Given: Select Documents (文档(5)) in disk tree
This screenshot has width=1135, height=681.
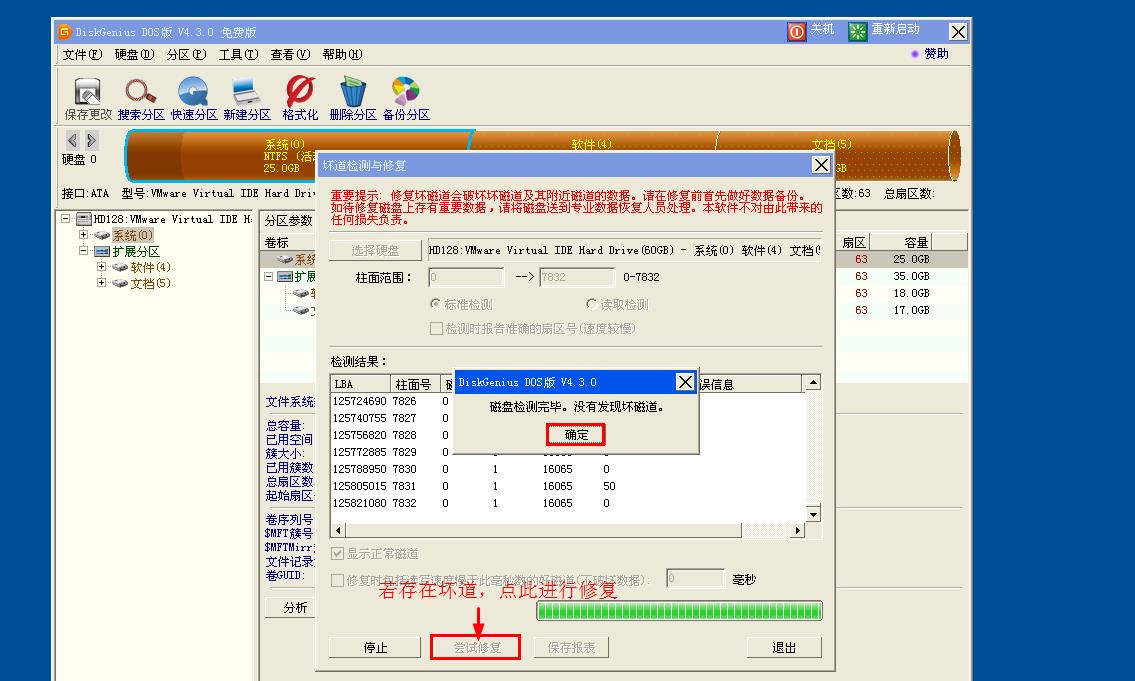Looking at the screenshot, I should 151,283.
